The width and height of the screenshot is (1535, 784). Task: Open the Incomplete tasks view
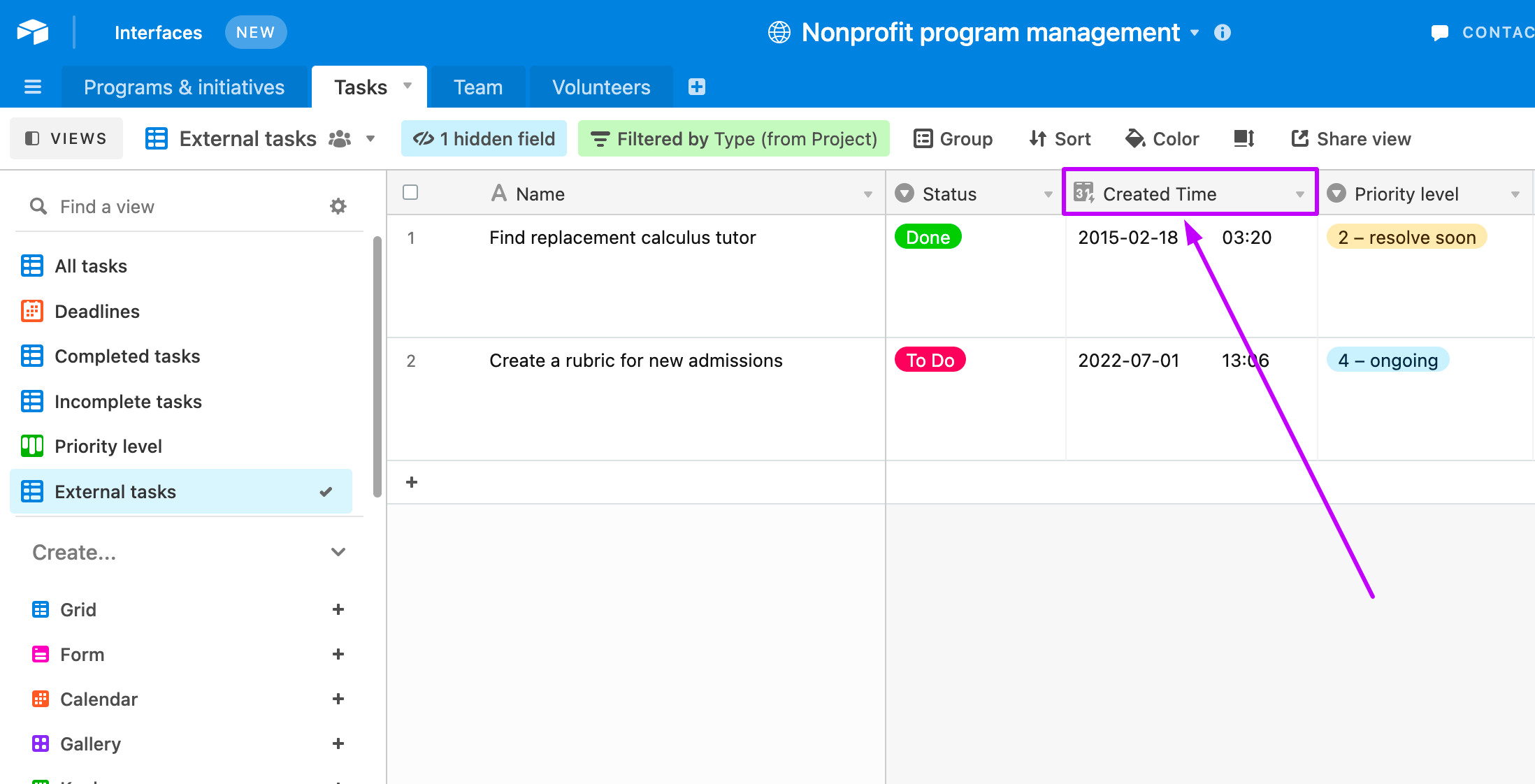coord(181,401)
